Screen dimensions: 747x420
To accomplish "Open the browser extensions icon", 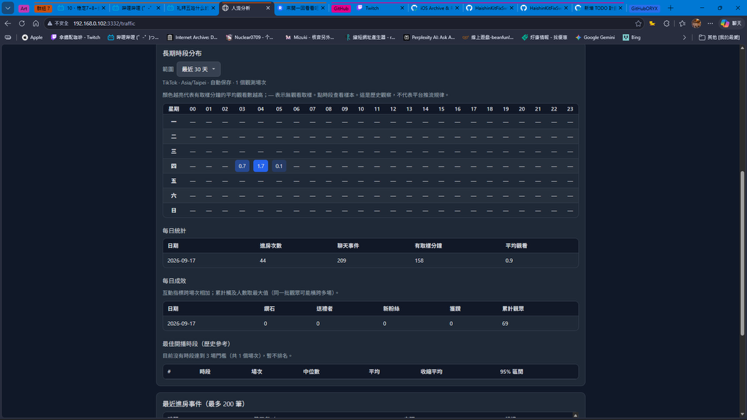I will point(666,23).
